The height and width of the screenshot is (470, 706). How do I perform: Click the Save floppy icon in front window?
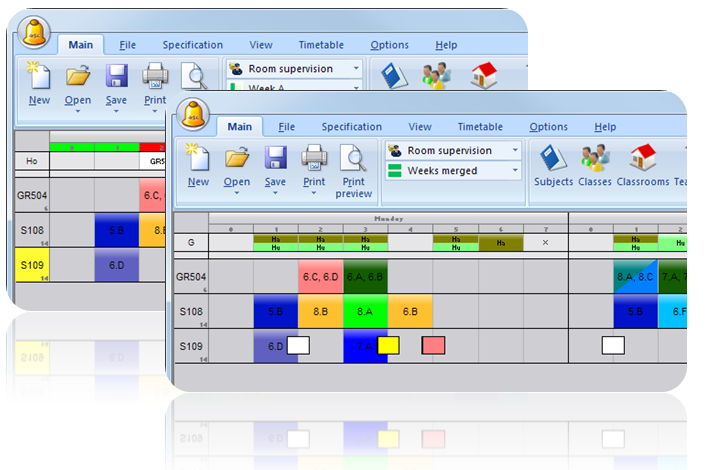click(276, 158)
